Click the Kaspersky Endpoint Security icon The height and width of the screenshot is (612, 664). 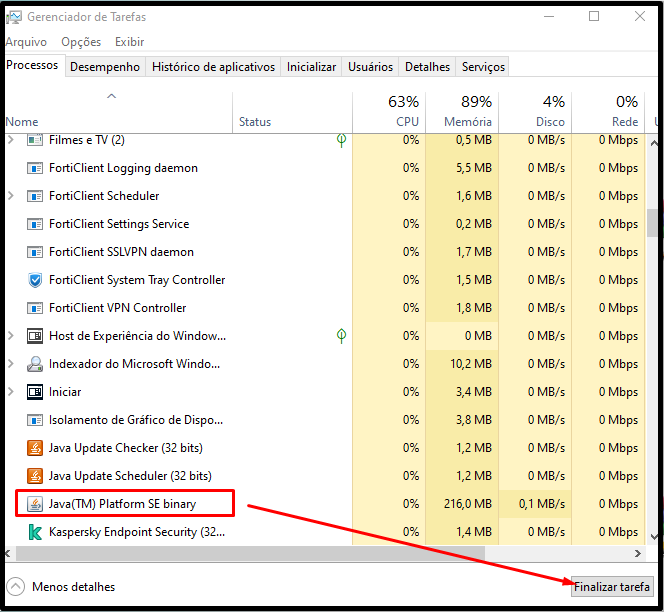point(35,532)
